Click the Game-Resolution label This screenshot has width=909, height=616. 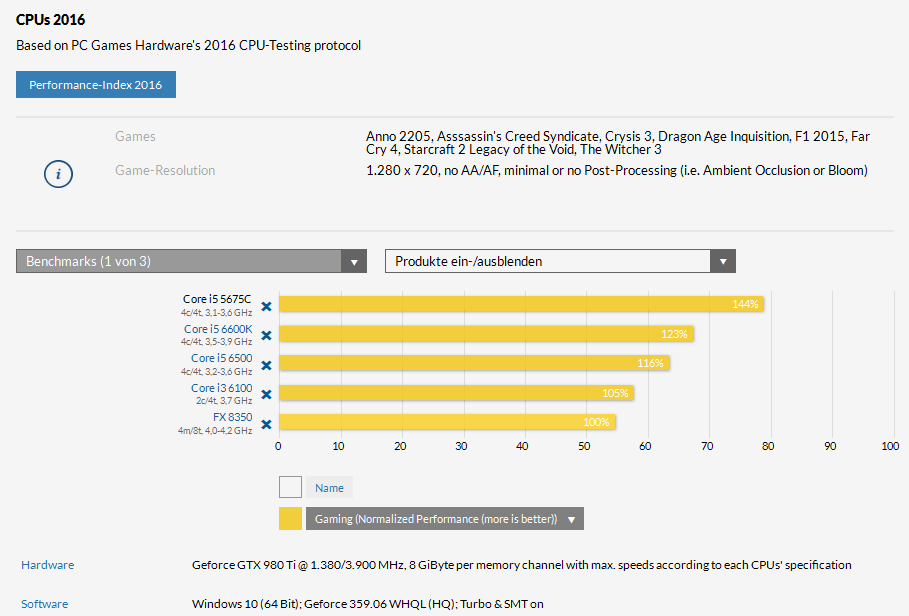pos(165,170)
